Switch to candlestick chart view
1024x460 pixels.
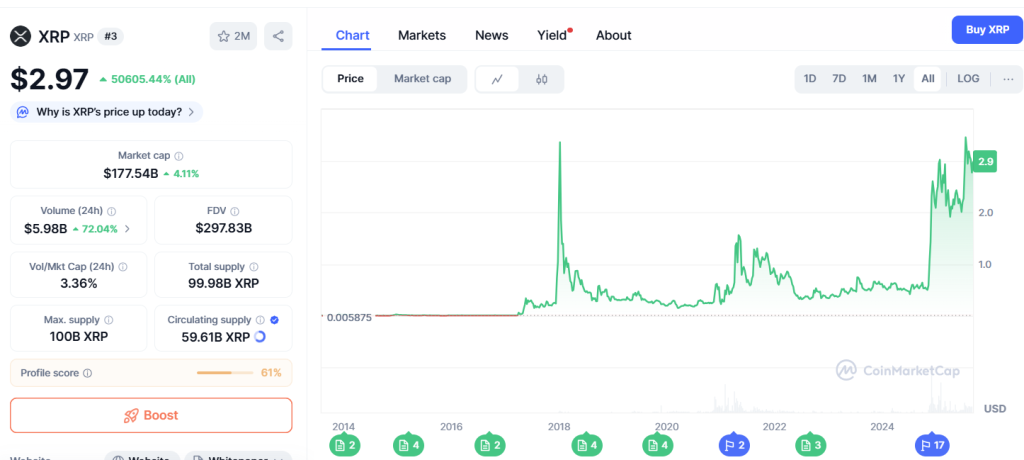(541, 79)
